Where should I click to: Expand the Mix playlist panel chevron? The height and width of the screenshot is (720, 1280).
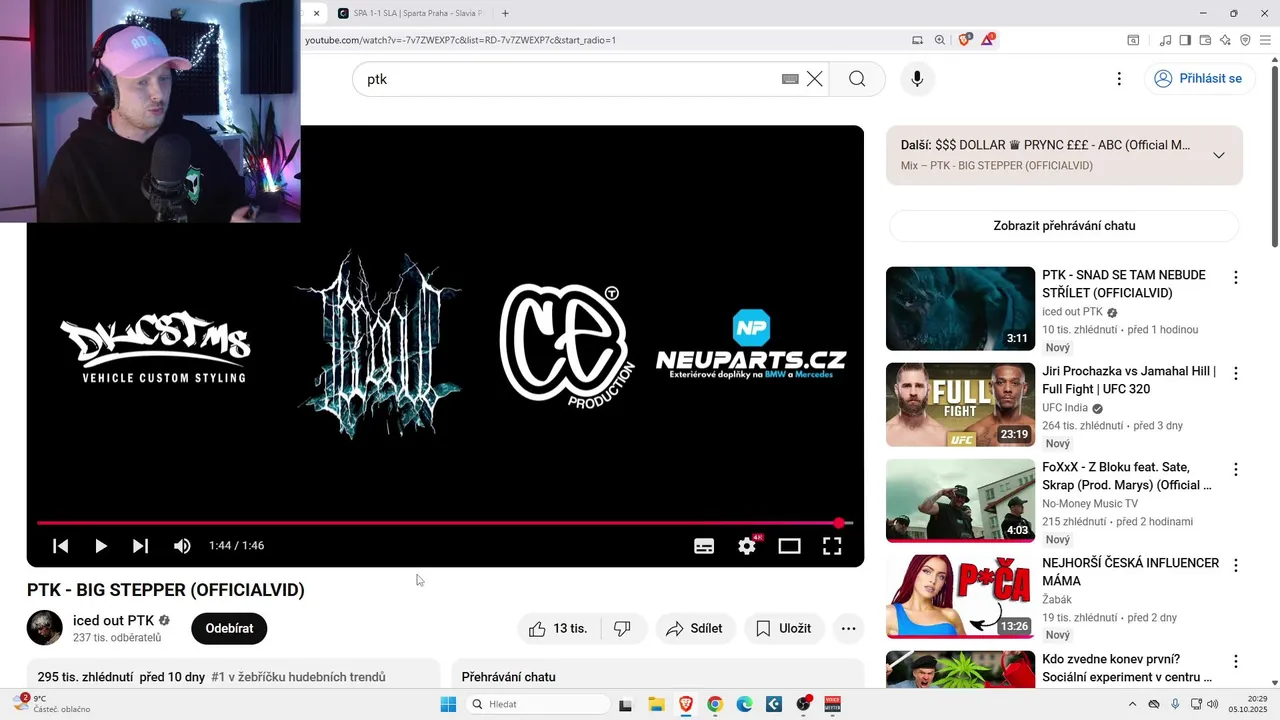(1219, 155)
